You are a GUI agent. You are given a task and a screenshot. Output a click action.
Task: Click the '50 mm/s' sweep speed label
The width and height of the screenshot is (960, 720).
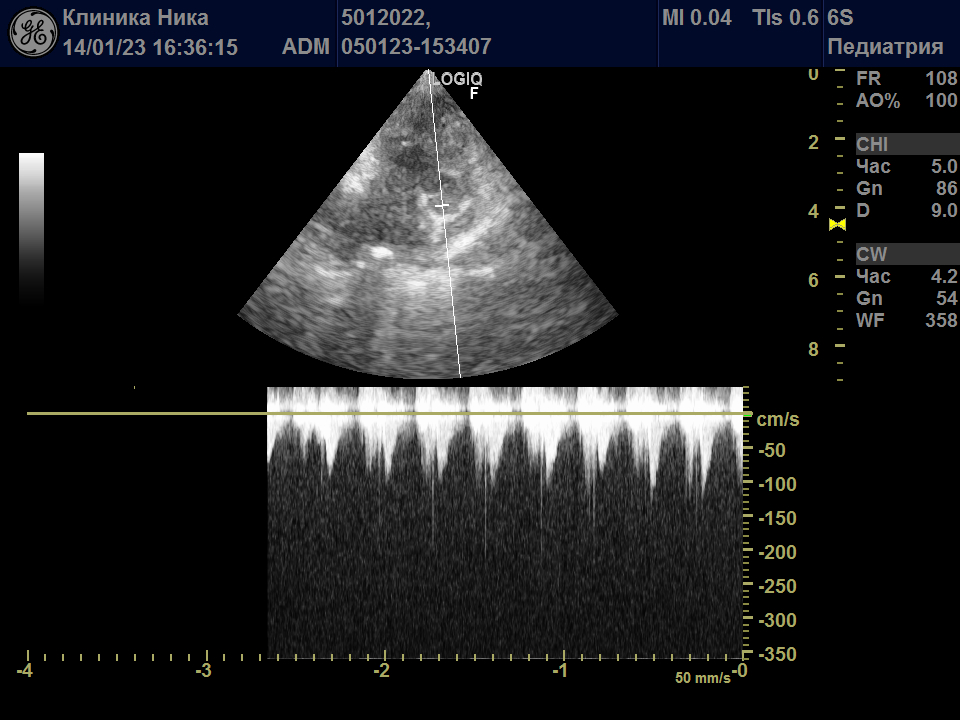[703, 678]
